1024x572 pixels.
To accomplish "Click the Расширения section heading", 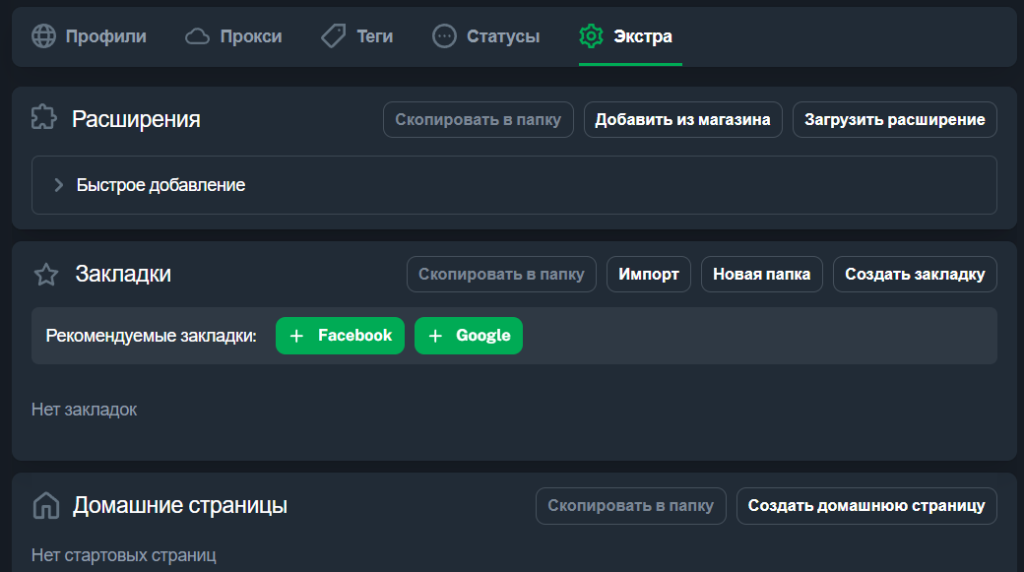I will [x=136, y=119].
